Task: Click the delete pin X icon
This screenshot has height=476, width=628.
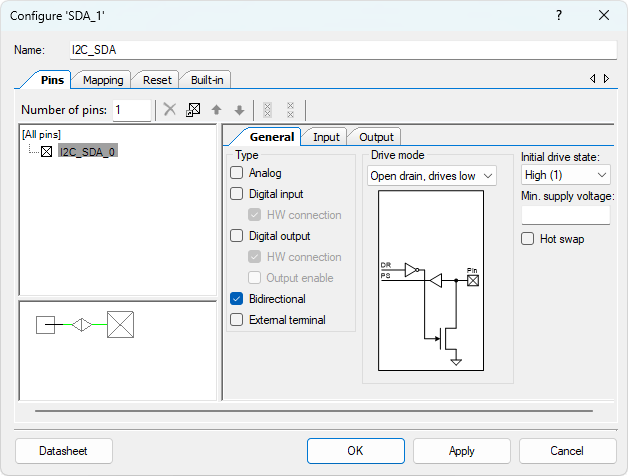Action: (170, 110)
